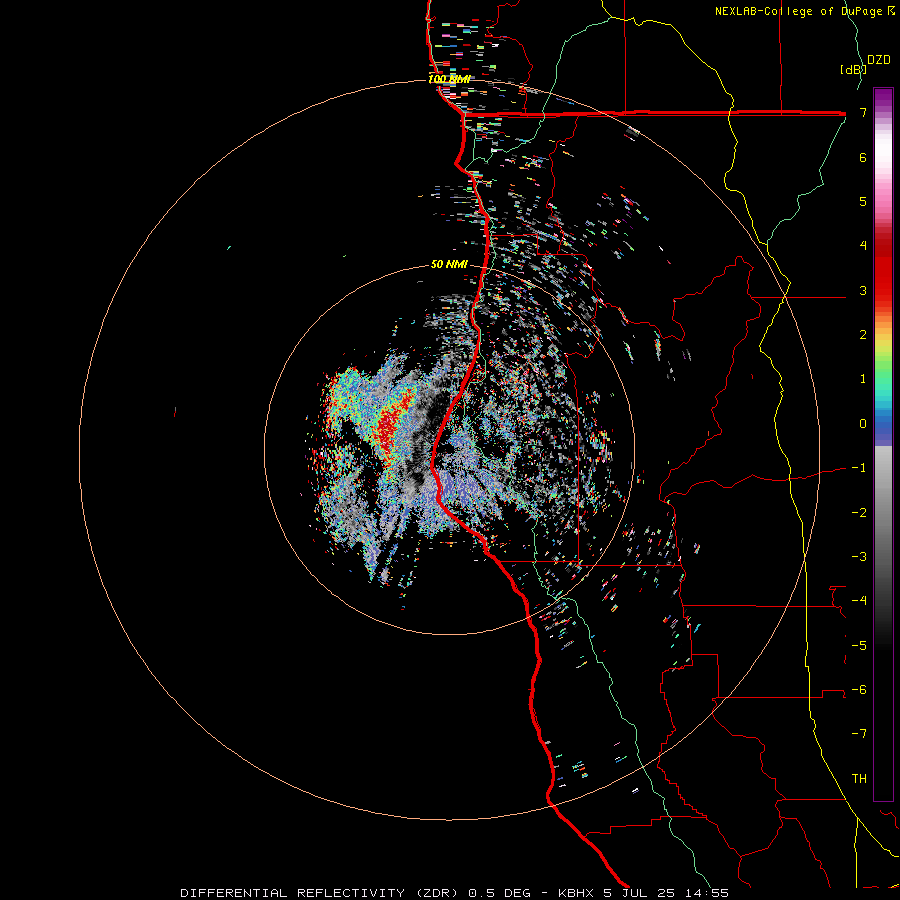Click the 5 JUL 25 date text

tap(639, 893)
